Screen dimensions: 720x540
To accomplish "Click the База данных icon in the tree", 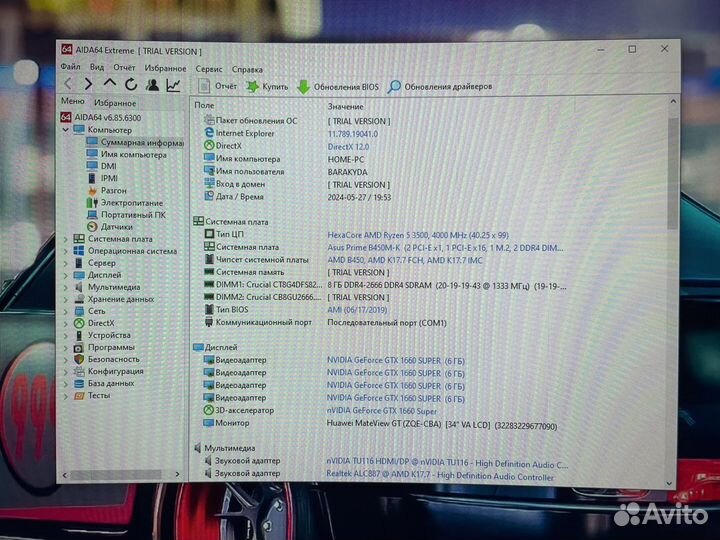I will pyautogui.click(x=79, y=383).
